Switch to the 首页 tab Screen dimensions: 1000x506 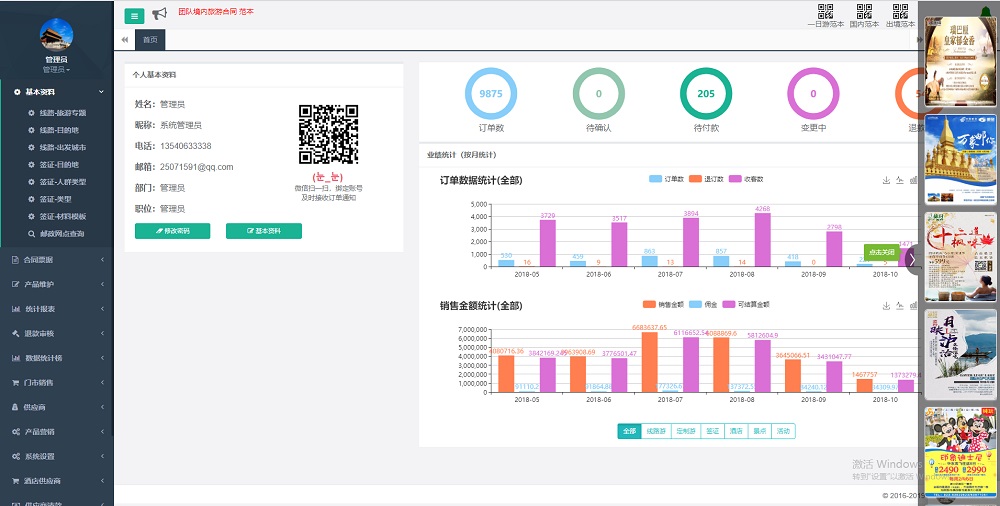tap(150, 40)
